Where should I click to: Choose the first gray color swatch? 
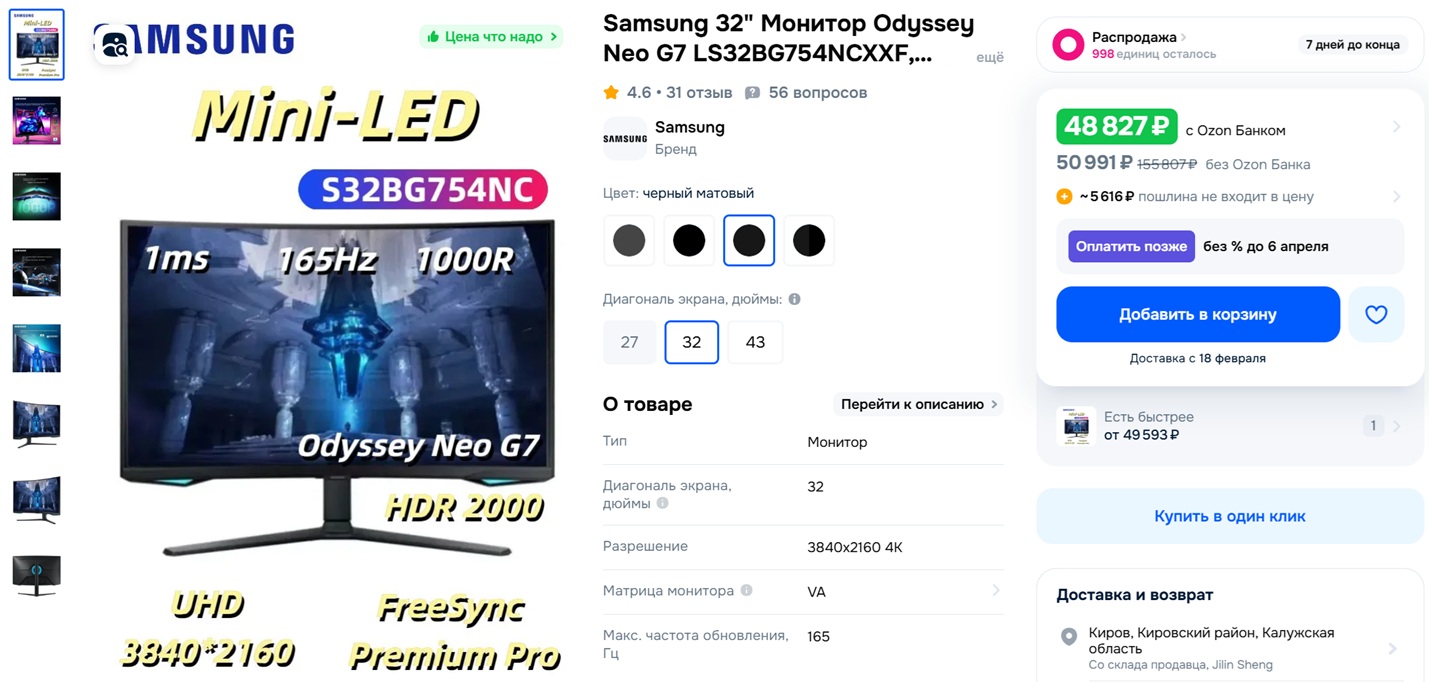(629, 240)
